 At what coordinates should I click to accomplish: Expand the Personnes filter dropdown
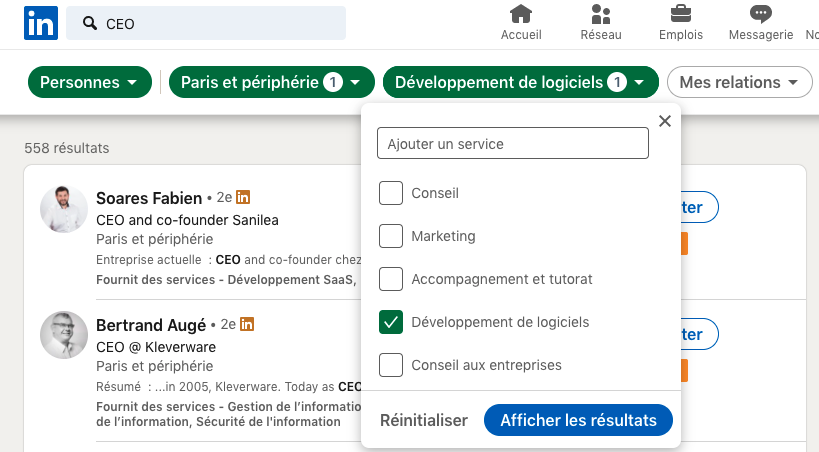tap(90, 82)
